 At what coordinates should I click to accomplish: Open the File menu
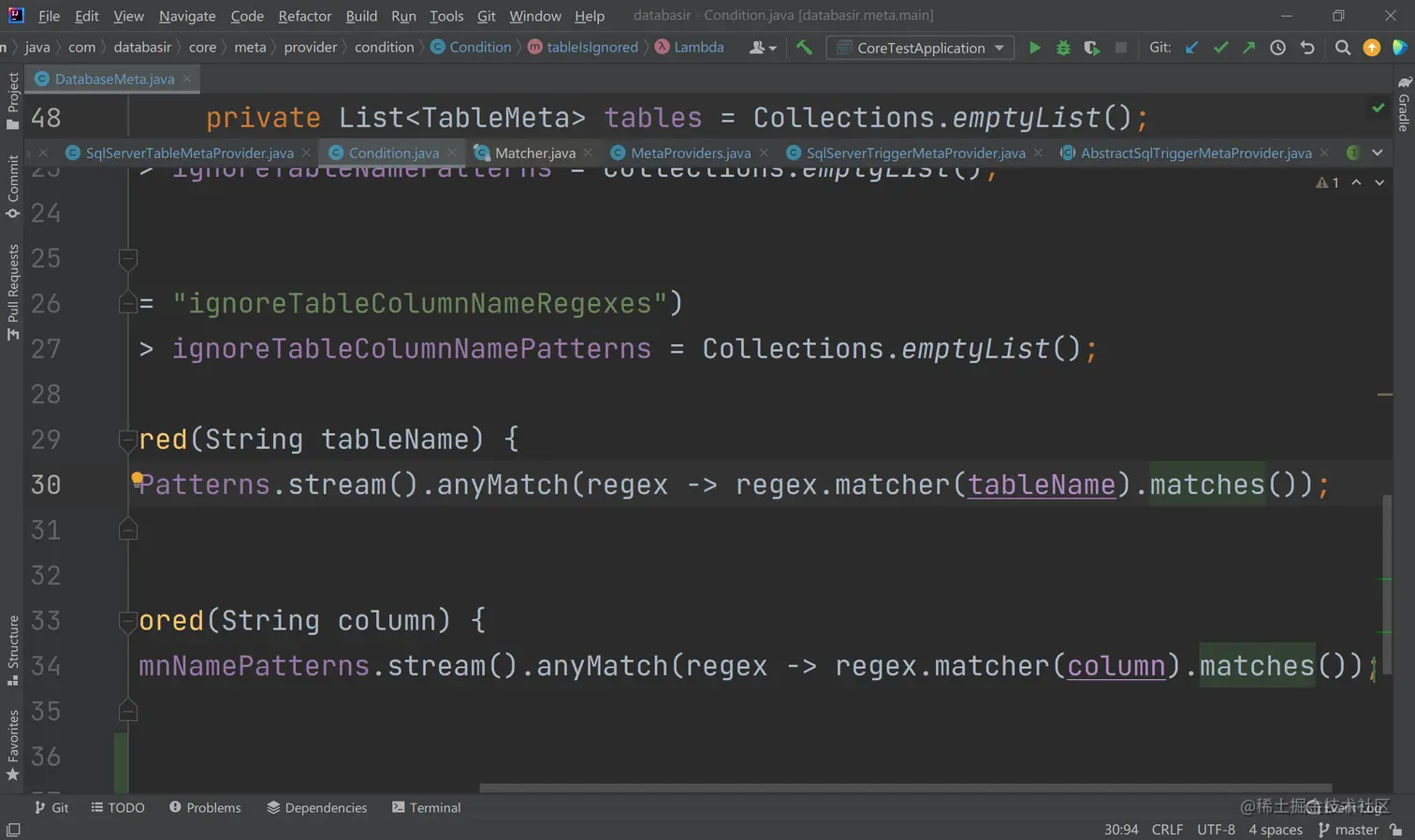pyautogui.click(x=49, y=16)
